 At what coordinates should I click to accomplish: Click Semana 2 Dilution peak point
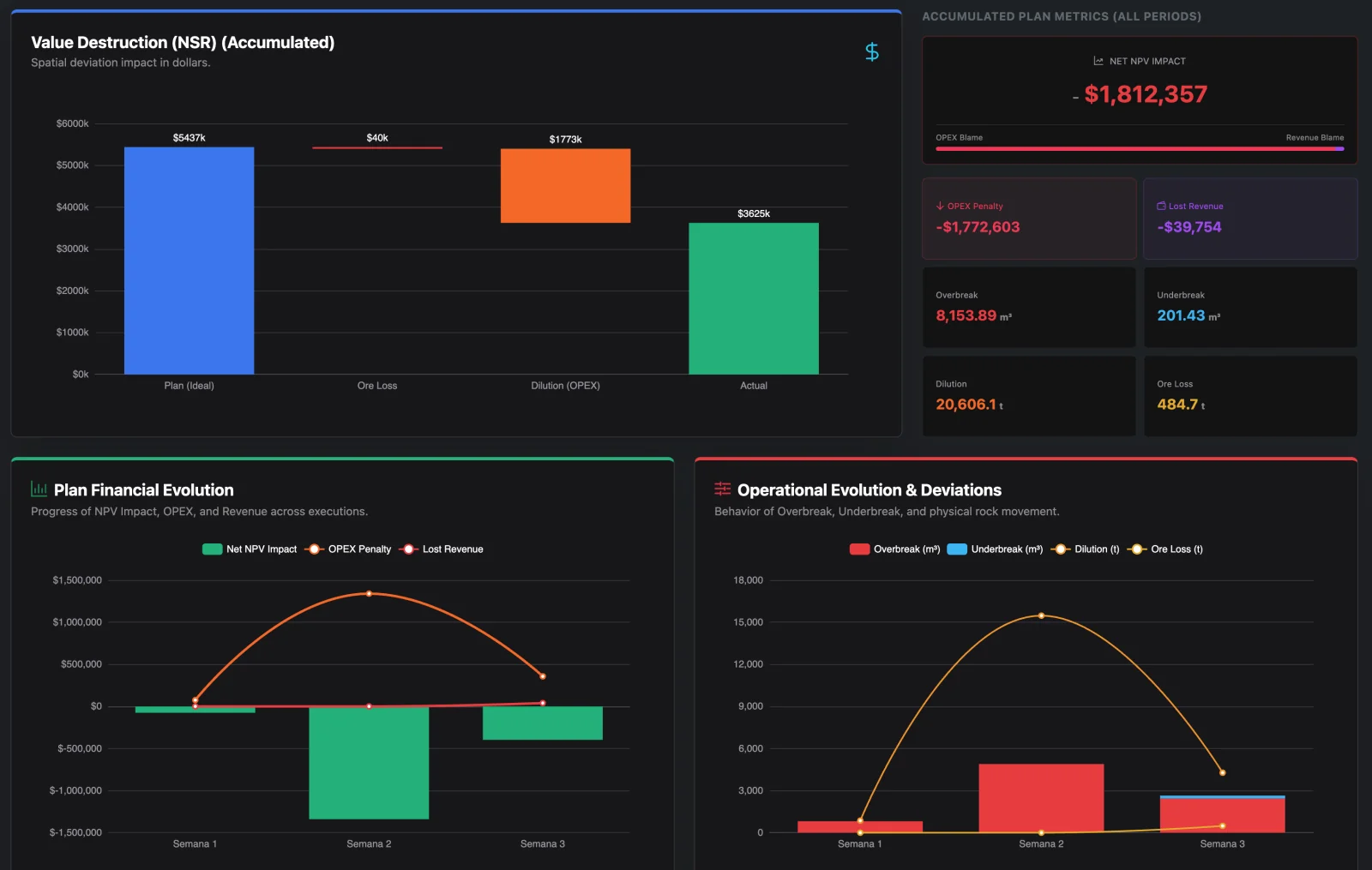coord(1041,615)
